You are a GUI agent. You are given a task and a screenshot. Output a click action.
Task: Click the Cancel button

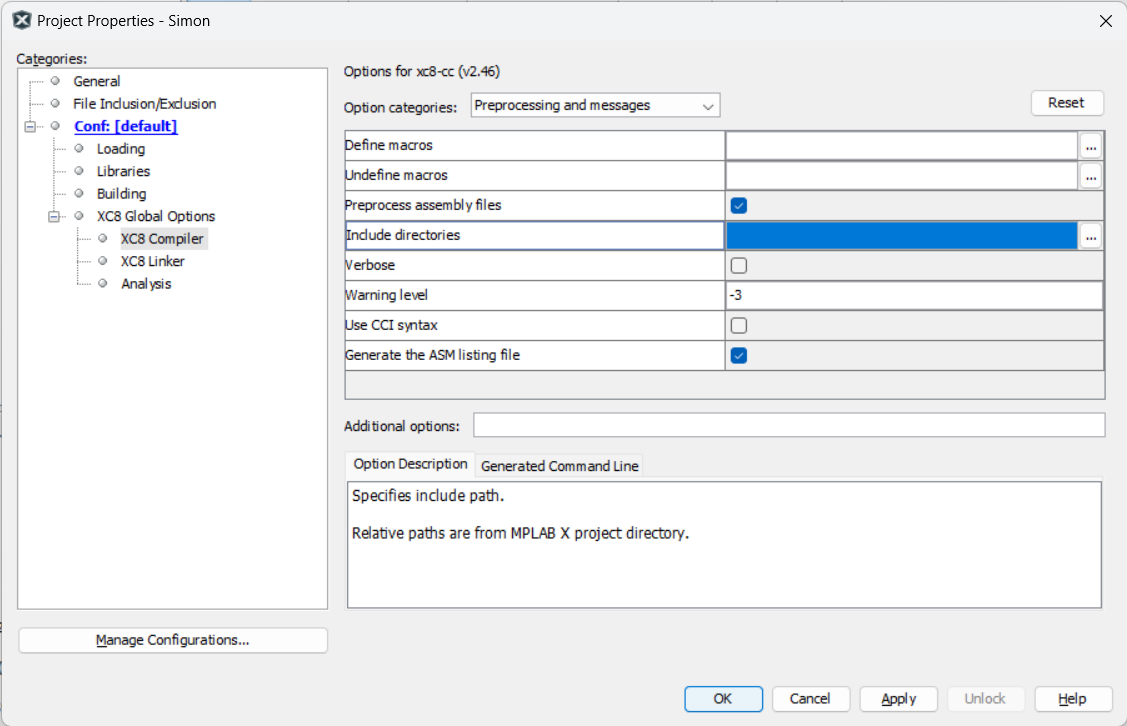click(810, 699)
